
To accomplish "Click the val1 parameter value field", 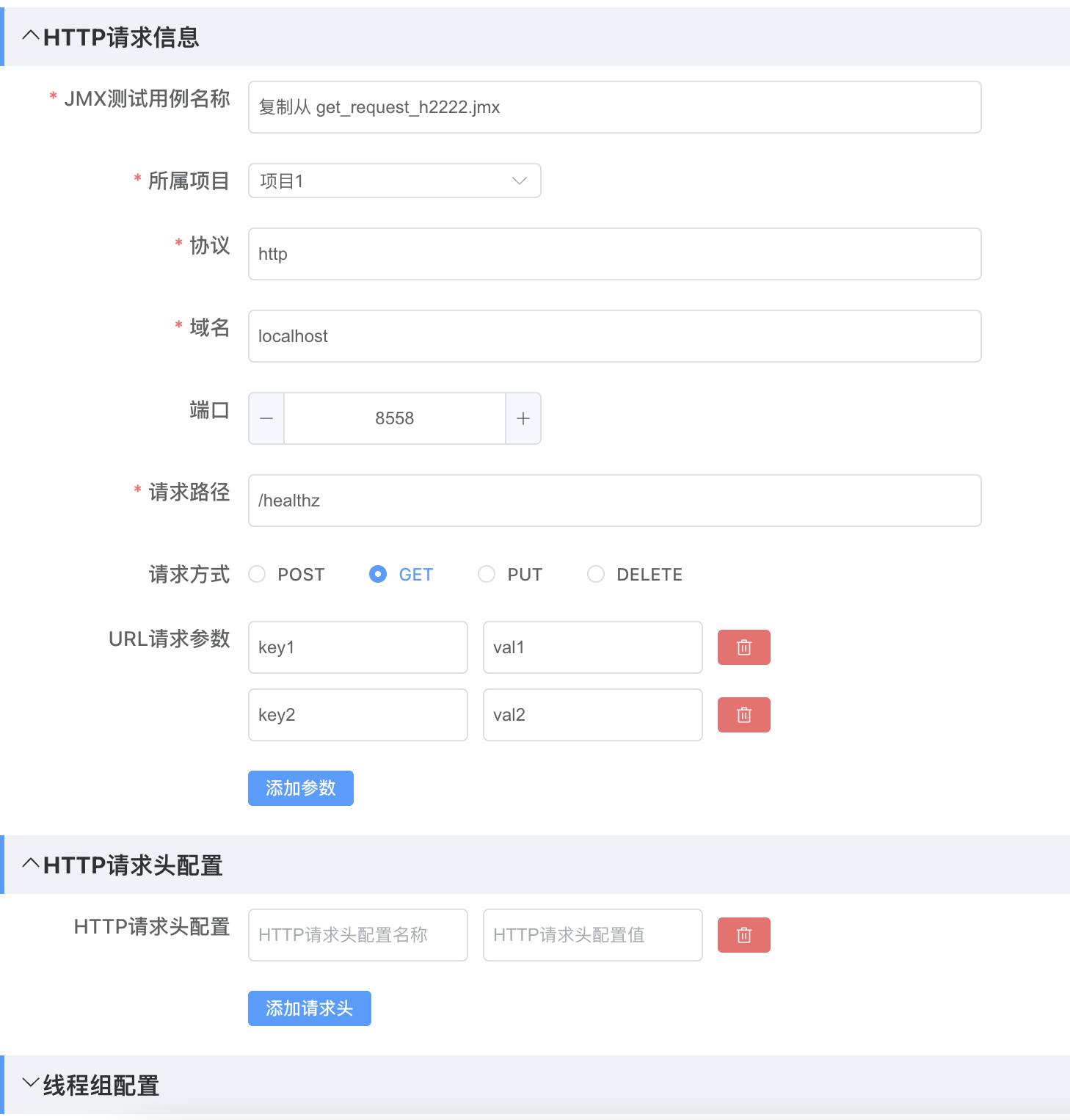I will (593, 647).
